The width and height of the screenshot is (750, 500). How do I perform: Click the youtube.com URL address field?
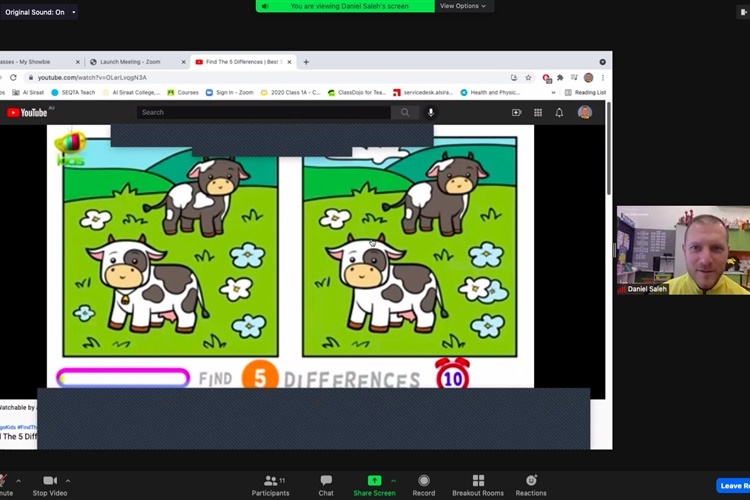pos(268,78)
